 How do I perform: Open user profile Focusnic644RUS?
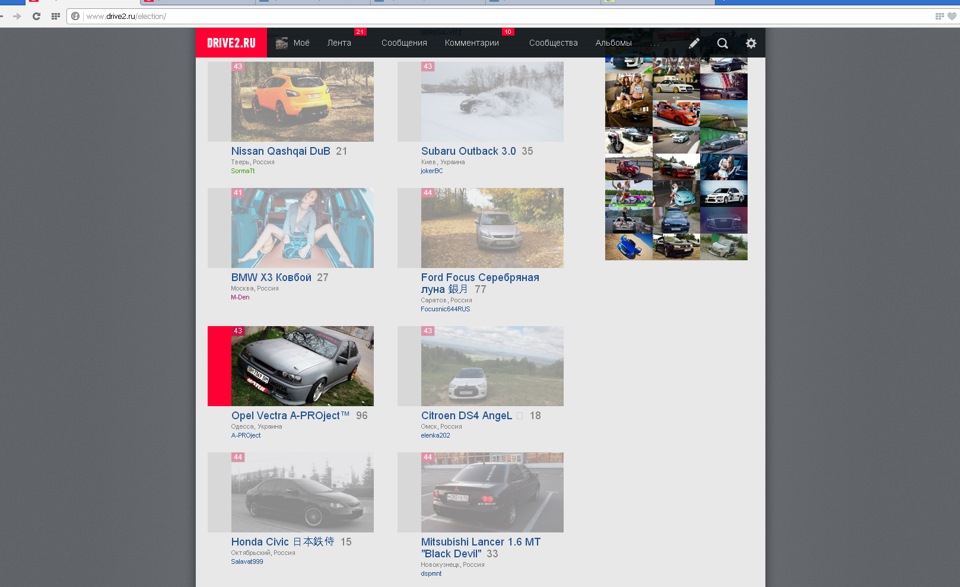tap(445, 309)
